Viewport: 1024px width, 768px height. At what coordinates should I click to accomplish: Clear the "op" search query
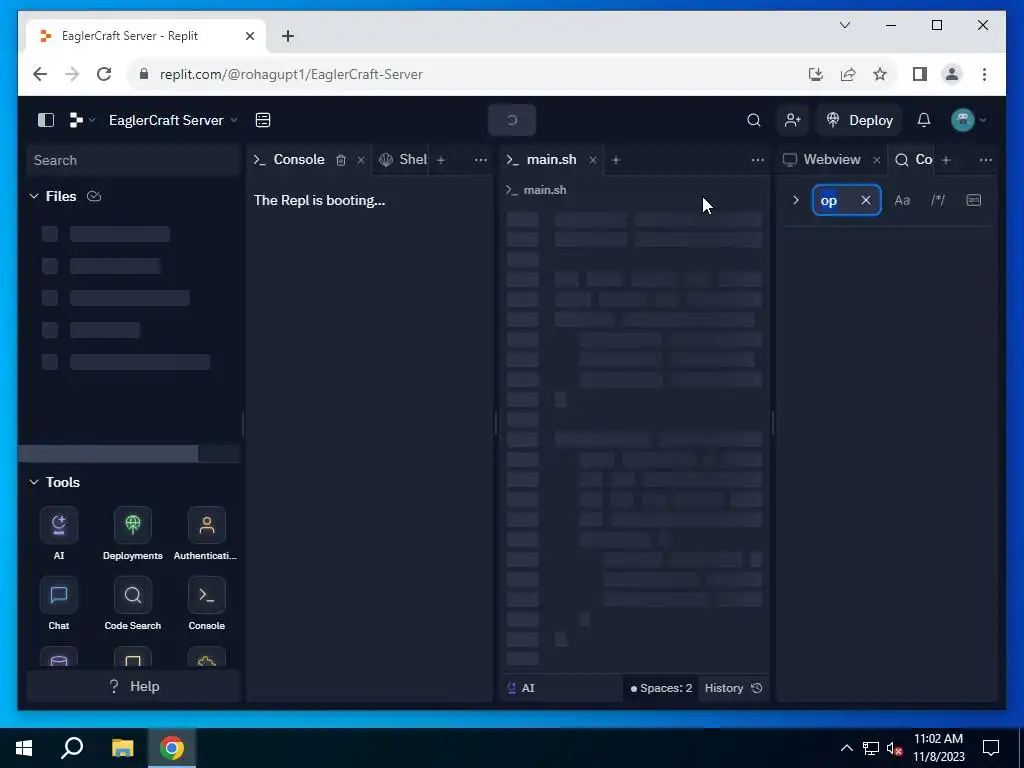866,200
